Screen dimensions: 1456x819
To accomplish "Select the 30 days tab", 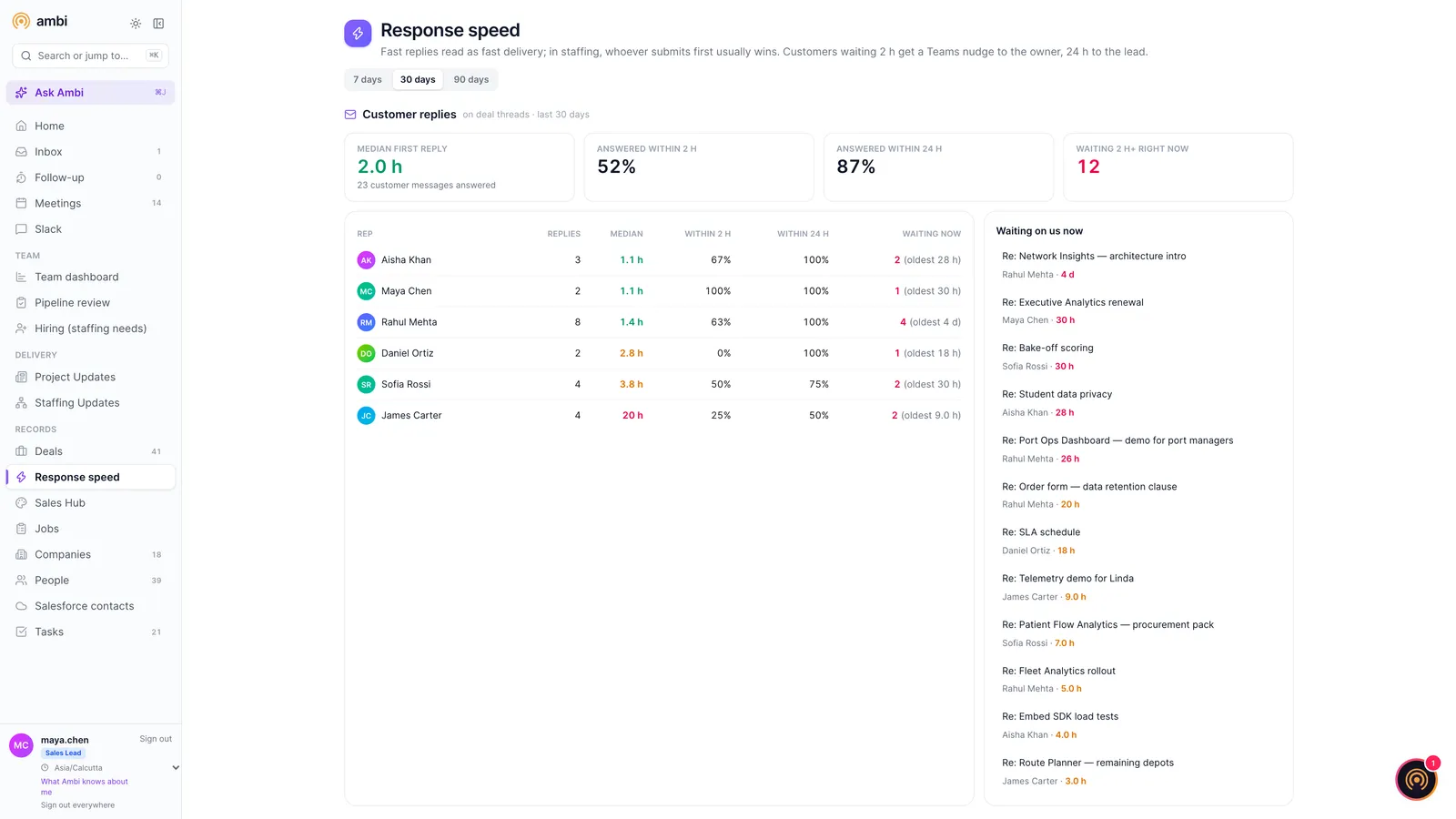I will point(418,80).
